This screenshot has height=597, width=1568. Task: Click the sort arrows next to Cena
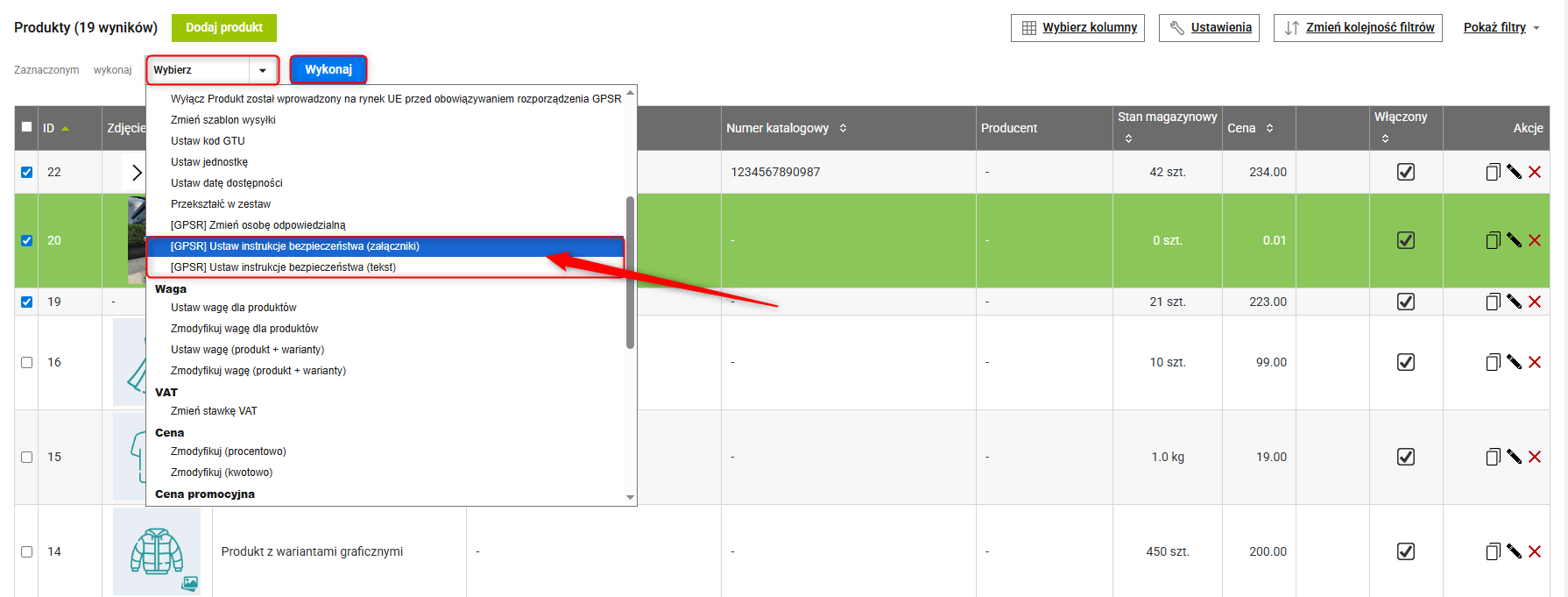point(1269,128)
